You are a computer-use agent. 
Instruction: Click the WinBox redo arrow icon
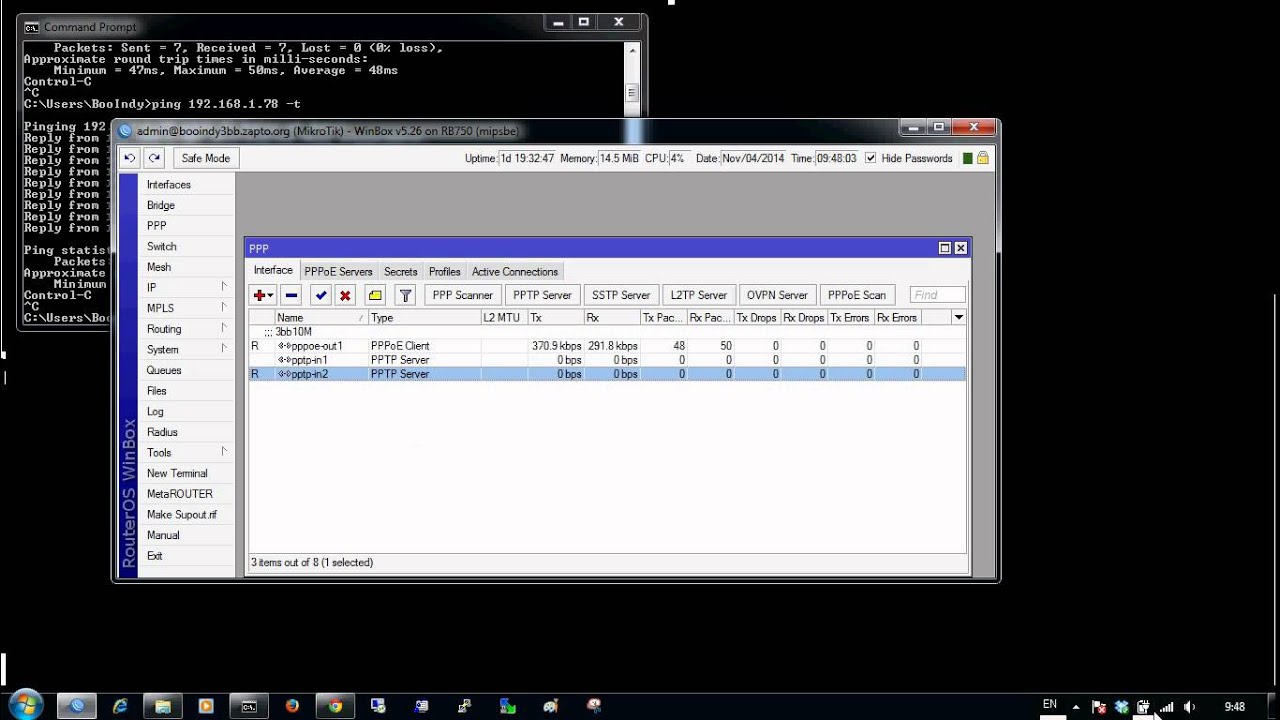(154, 158)
